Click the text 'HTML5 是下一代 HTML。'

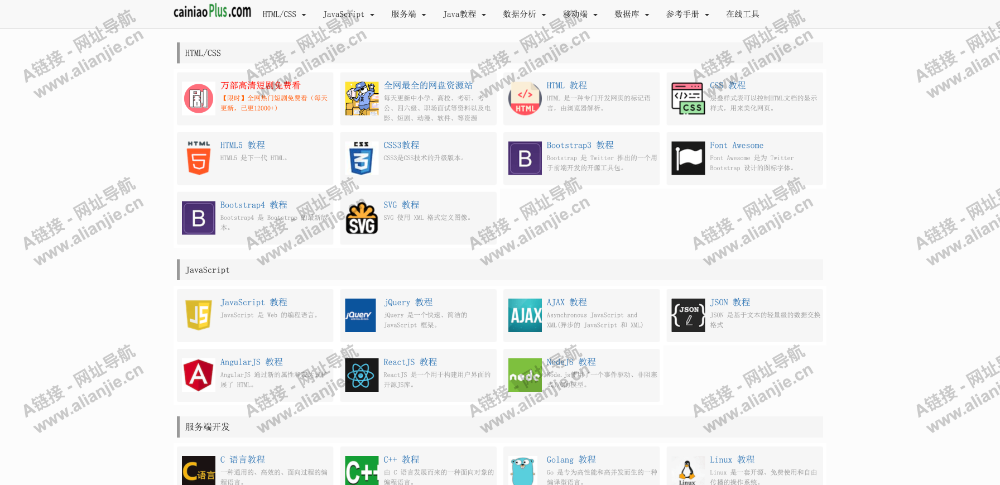point(254,158)
